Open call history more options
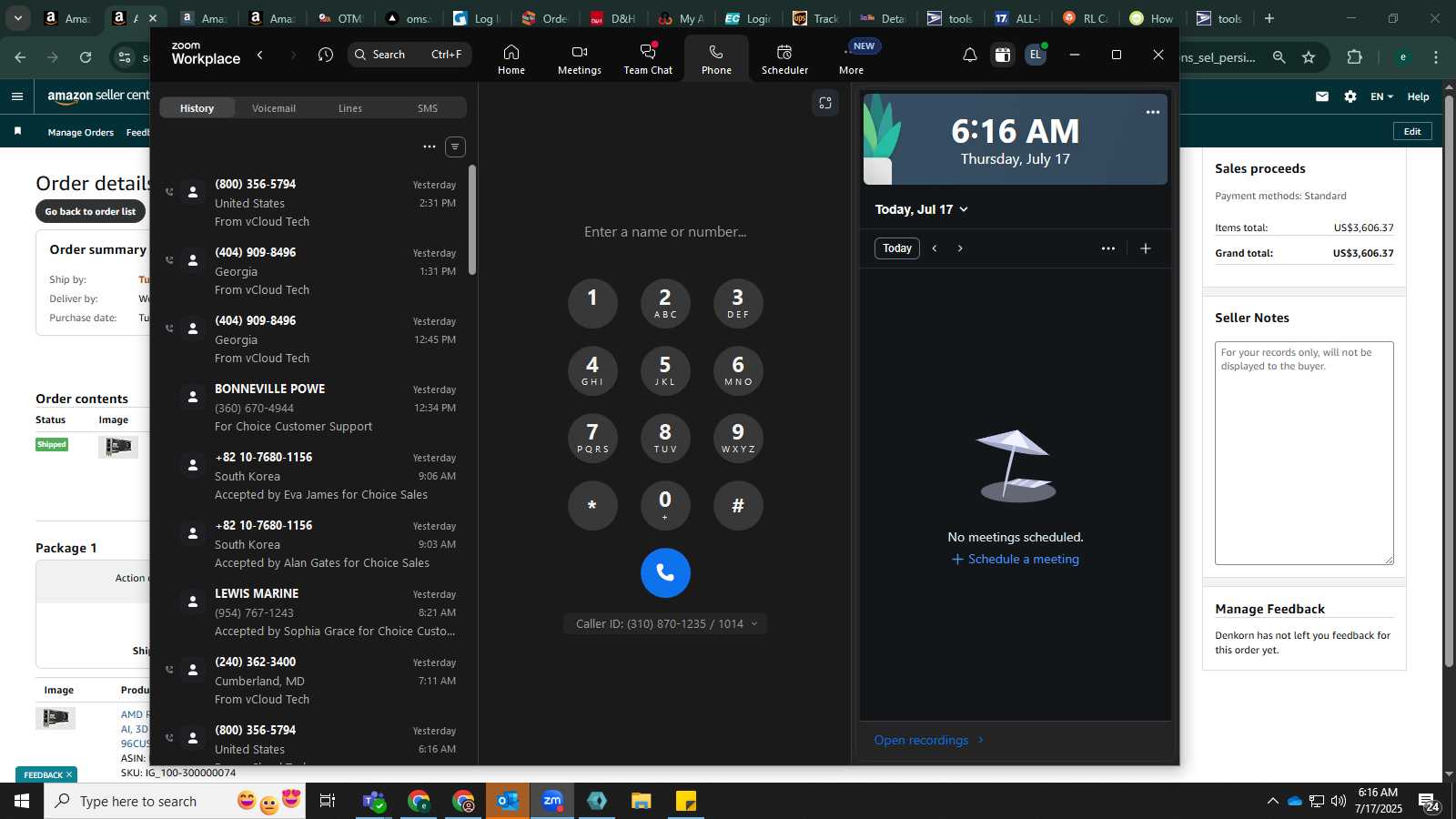The height and width of the screenshot is (819, 1456). pyautogui.click(x=430, y=147)
